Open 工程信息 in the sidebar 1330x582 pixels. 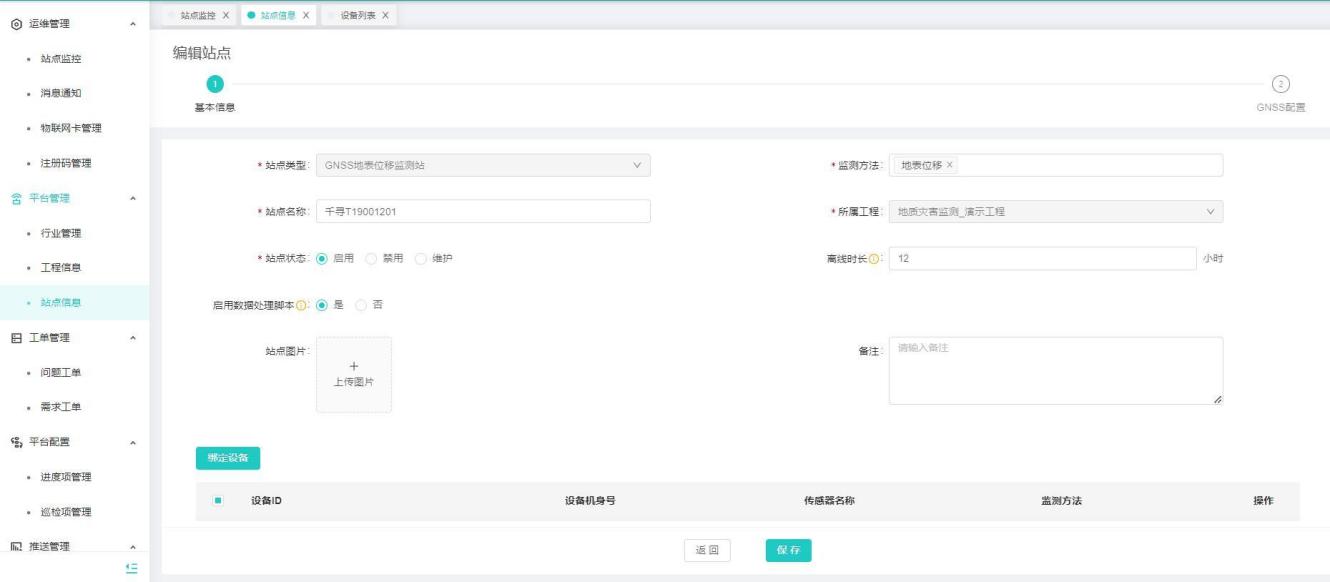(x=61, y=268)
